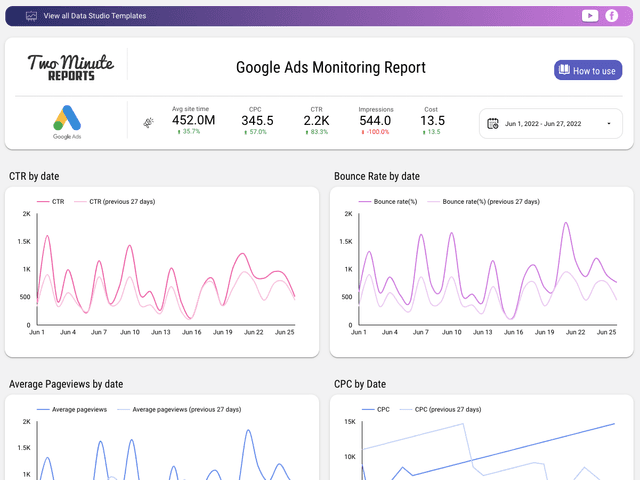Screen dimensions: 640x480
Task: Open the date range dropdown Jun 1 - Jun 27
Action: point(551,124)
